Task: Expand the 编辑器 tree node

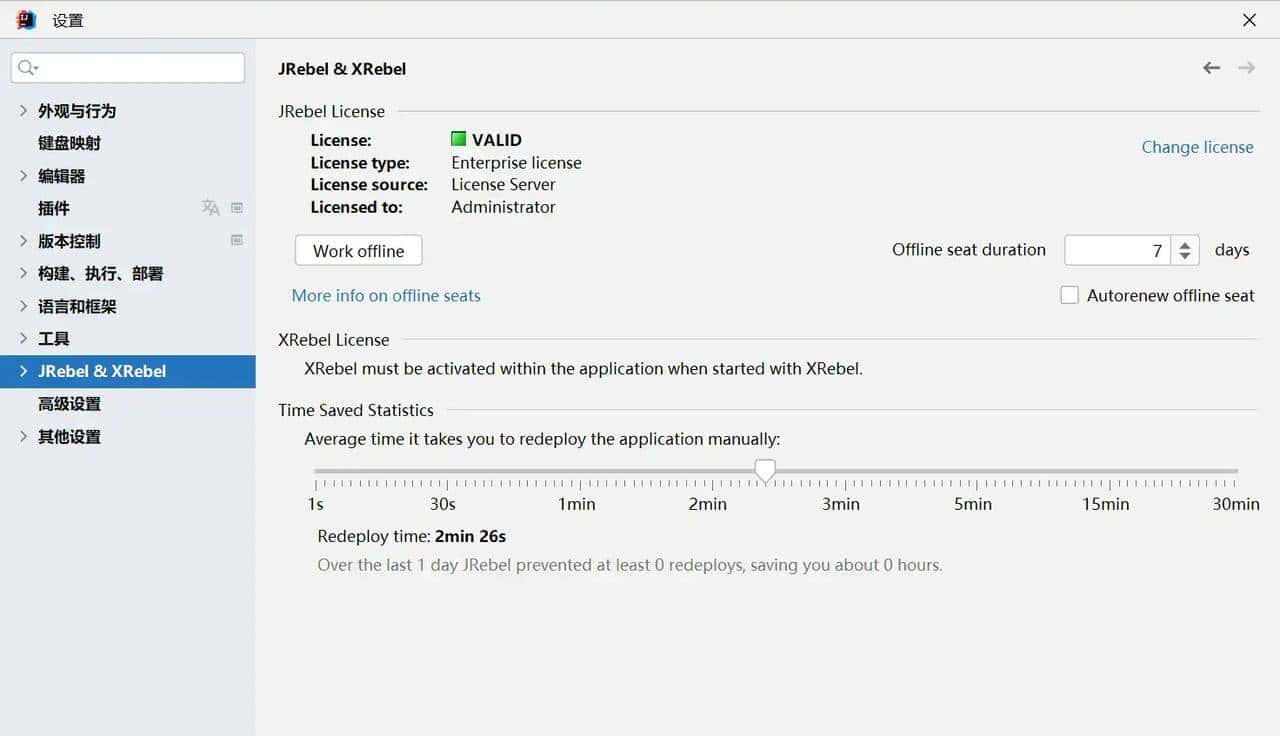Action: [x=23, y=175]
